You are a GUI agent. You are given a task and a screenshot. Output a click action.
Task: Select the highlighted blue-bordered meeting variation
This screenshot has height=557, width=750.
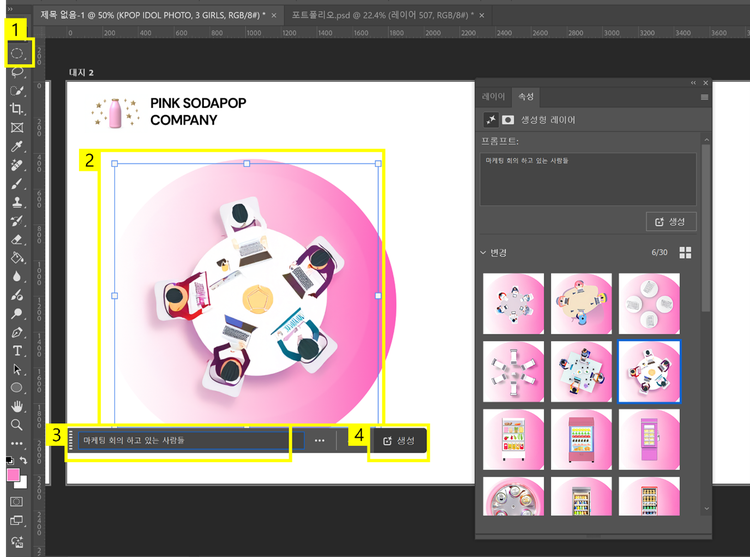tap(649, 371)
